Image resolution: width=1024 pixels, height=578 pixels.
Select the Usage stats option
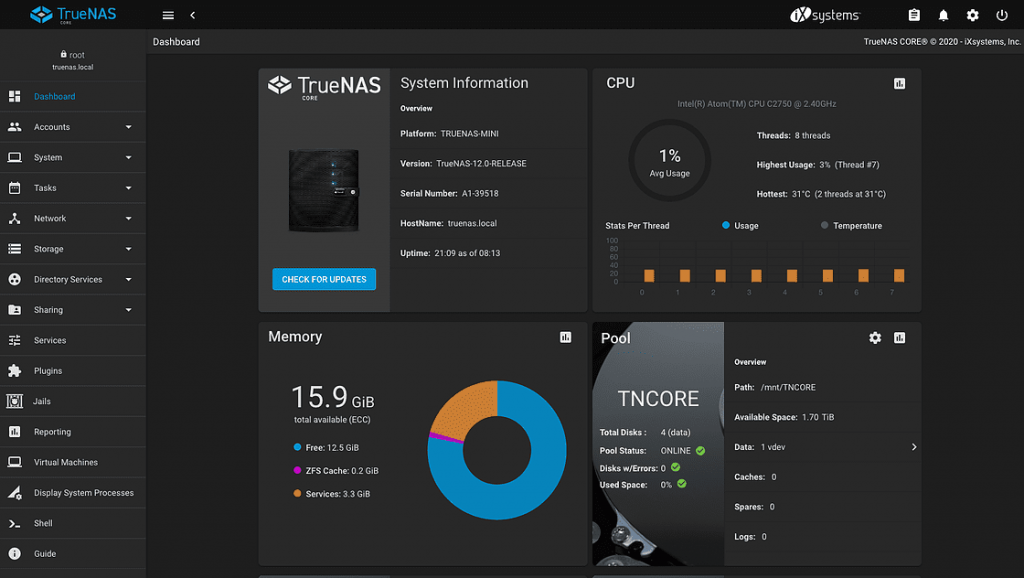[x=741, y=225]
